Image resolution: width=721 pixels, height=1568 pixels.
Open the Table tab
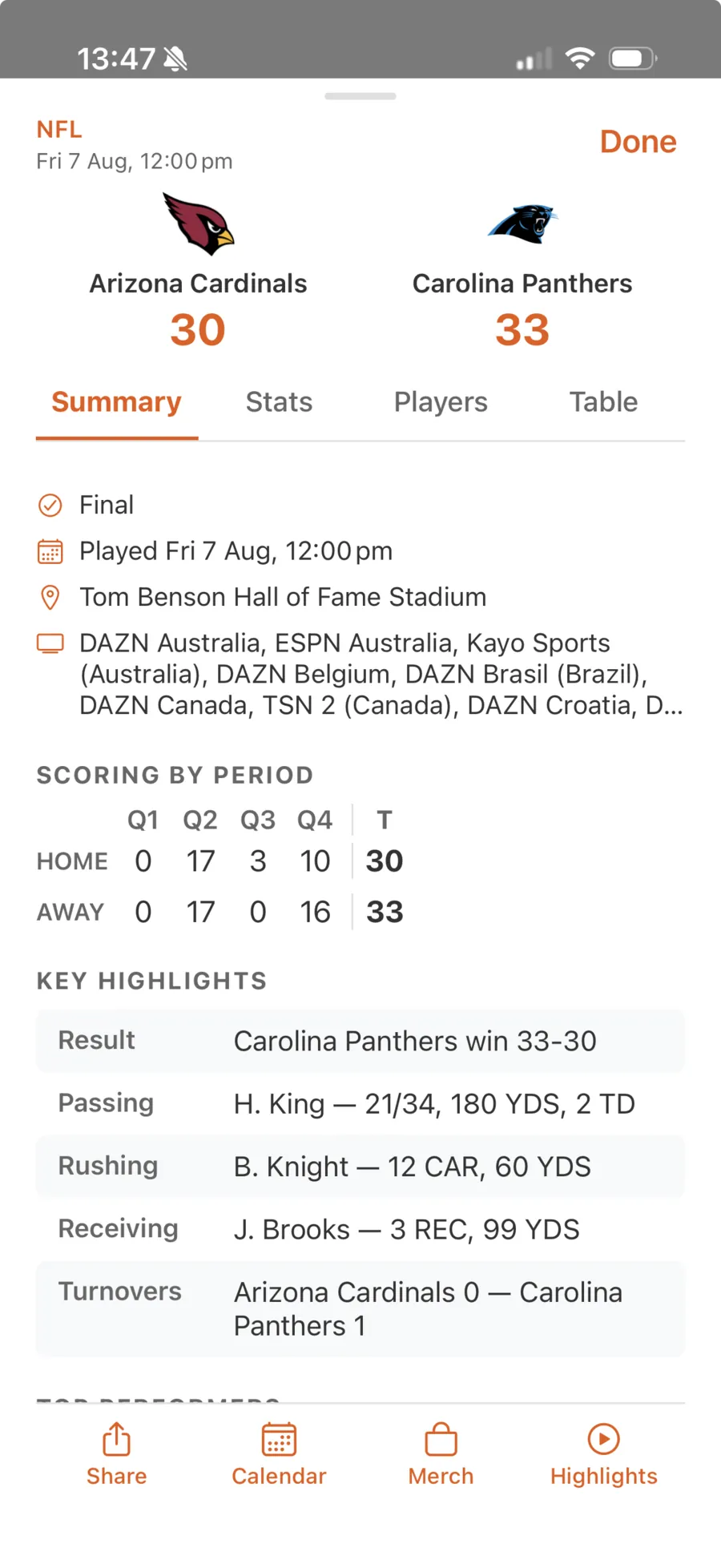coord(603,402)
